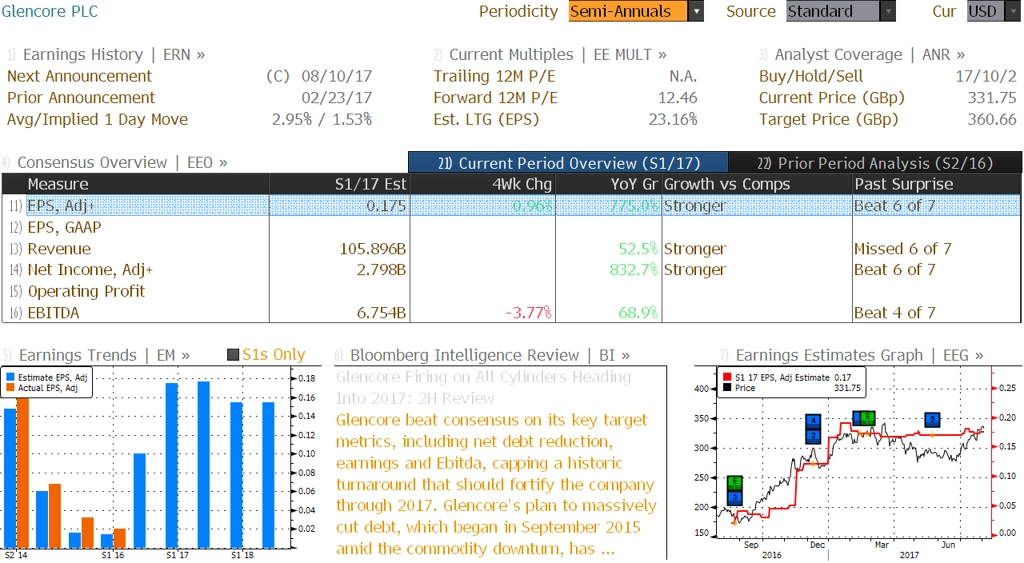
Task: Click the Glencore PLC company title
Action: pyautogui.click(x=50, y=11)
